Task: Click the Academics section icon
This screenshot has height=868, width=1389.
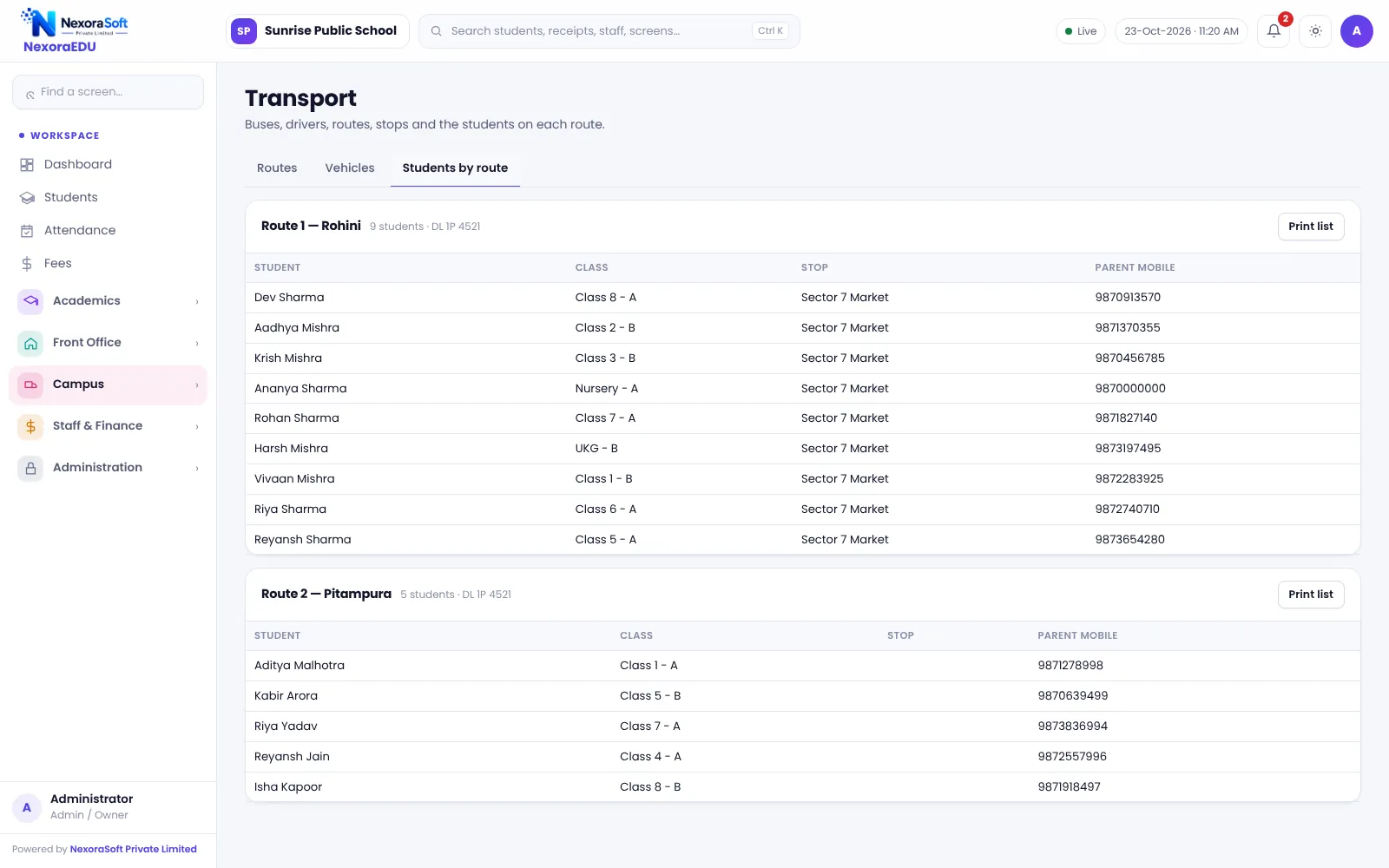Action: pyautogui.click(x=30, y=301)
